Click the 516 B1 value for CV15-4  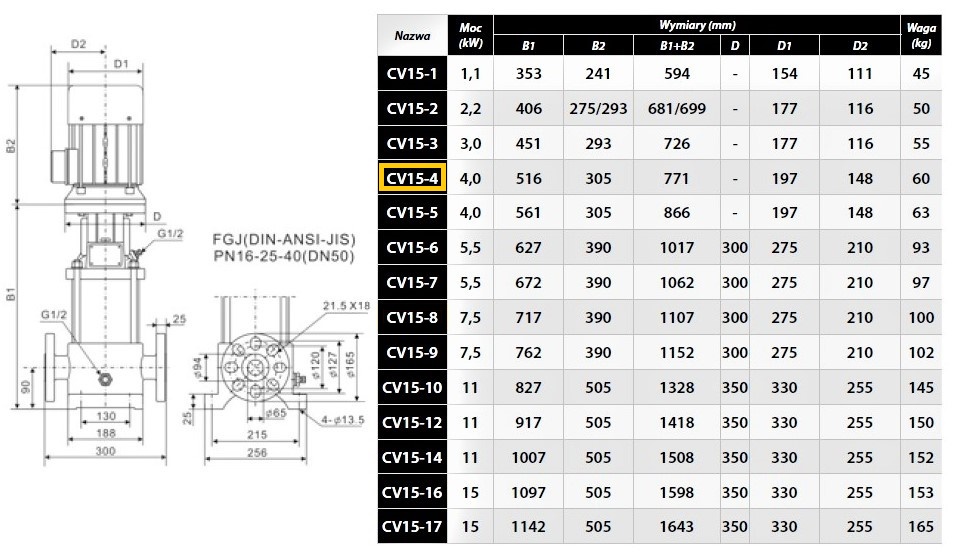click(x=528, y=178)
